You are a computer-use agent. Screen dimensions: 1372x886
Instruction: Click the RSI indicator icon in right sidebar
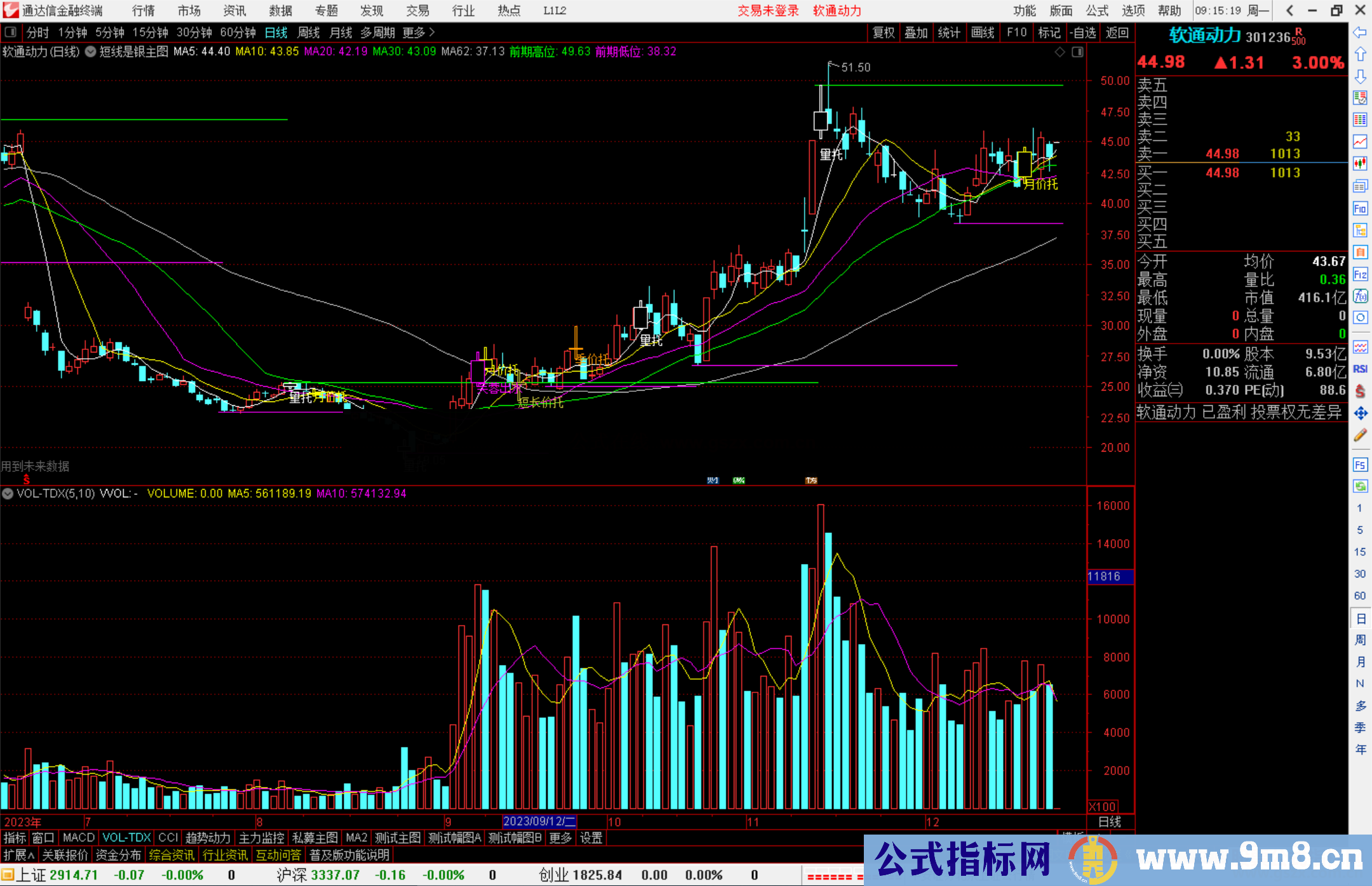pyautogui.click(x=1360, y=369)
